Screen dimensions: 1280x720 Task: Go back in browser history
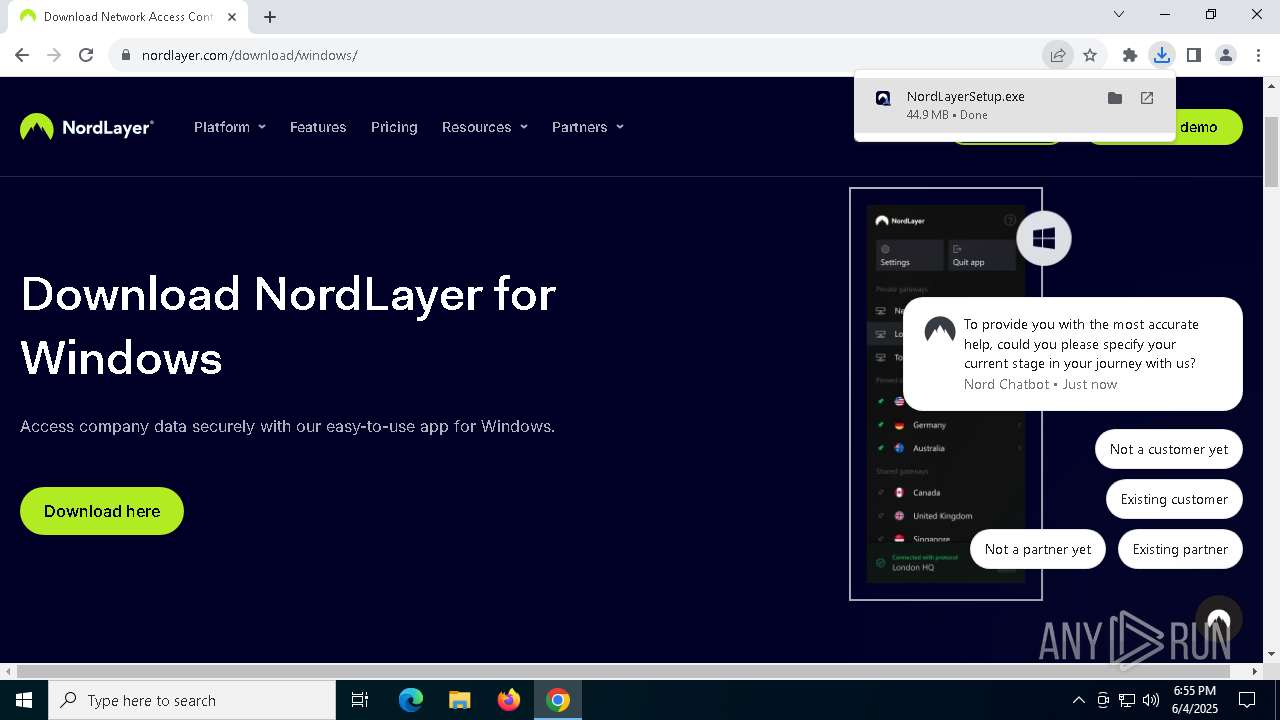pos(22,55)
